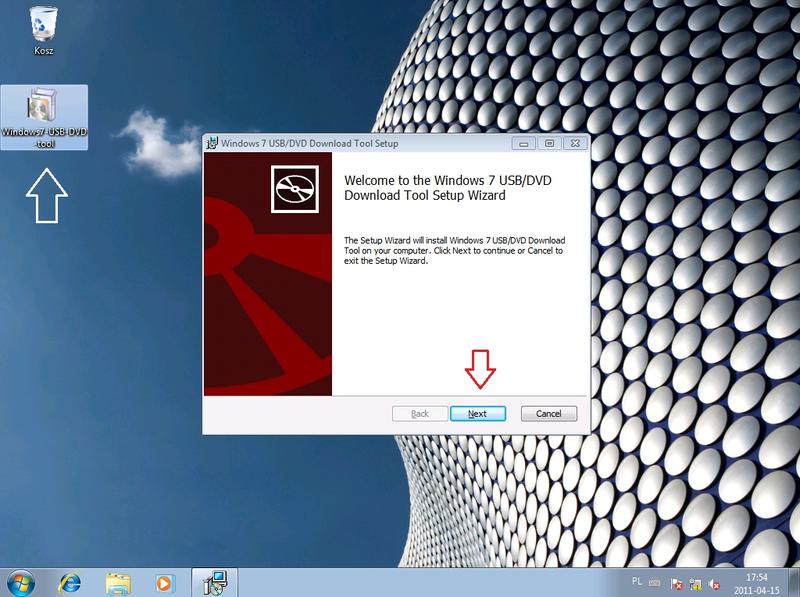This screenshot has width=800, height=597.
Task: Open the on-screen keyboard tray icon
Action: (654, 582)
